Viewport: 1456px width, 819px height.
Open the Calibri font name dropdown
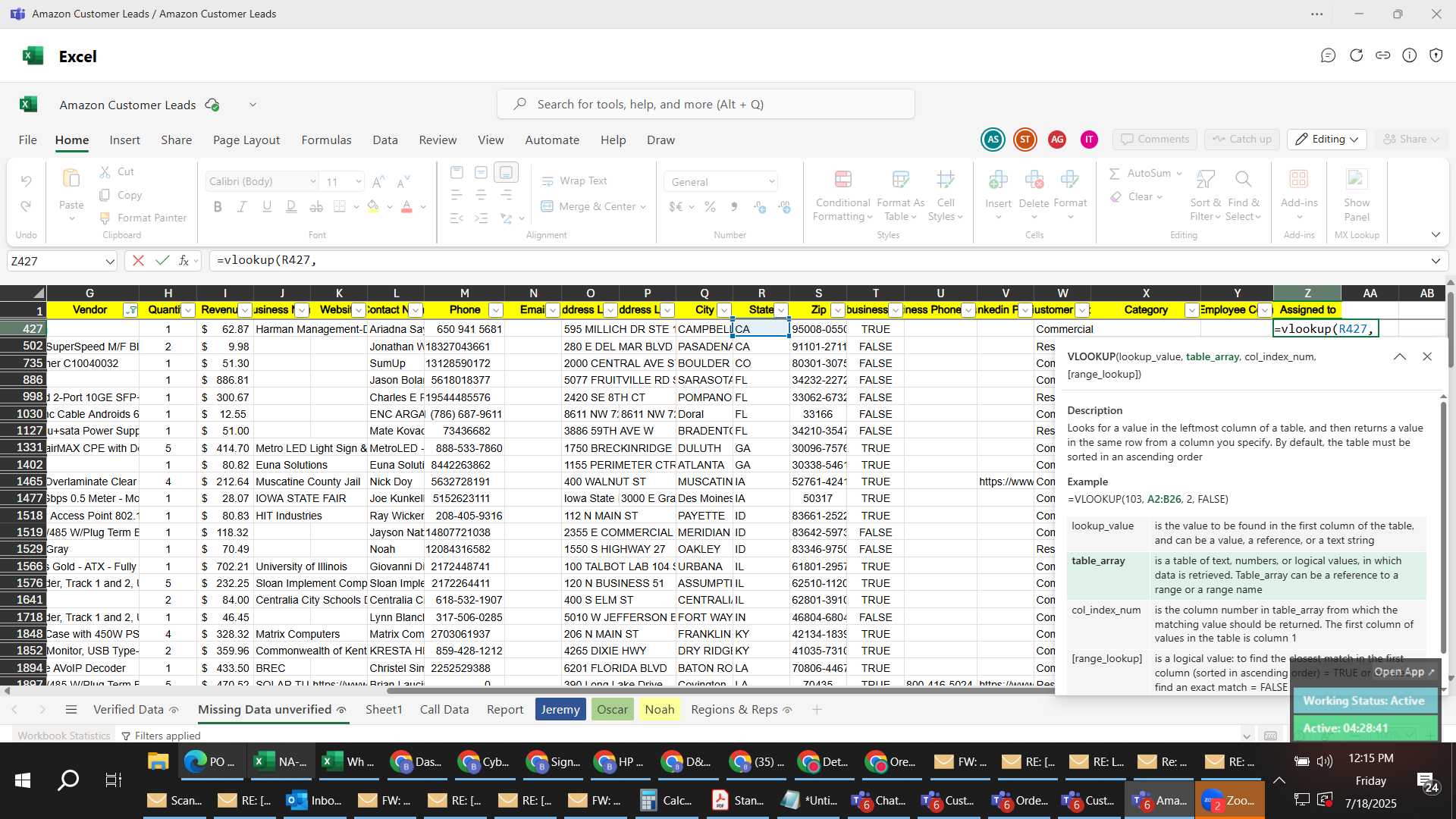coord(312,182)
